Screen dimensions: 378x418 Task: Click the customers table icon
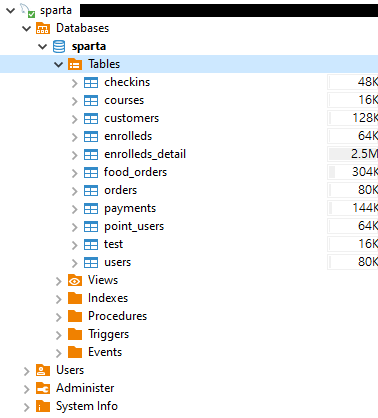coord(91,118)
